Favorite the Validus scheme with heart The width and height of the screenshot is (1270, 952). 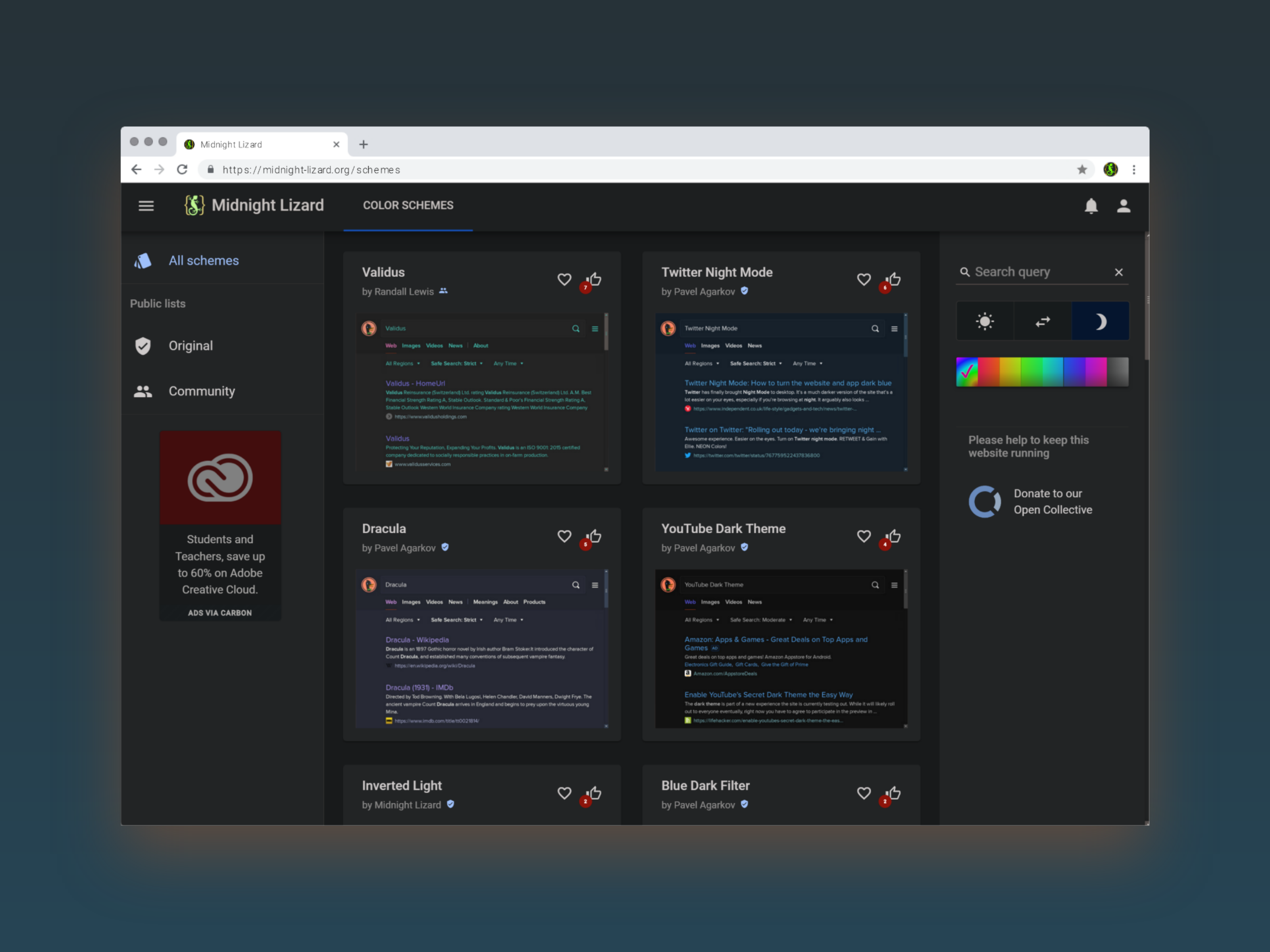[564, 280]
